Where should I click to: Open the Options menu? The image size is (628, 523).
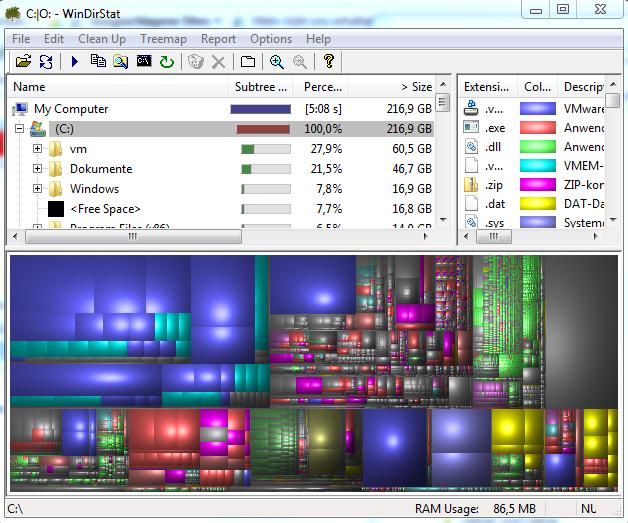(271, 39)
